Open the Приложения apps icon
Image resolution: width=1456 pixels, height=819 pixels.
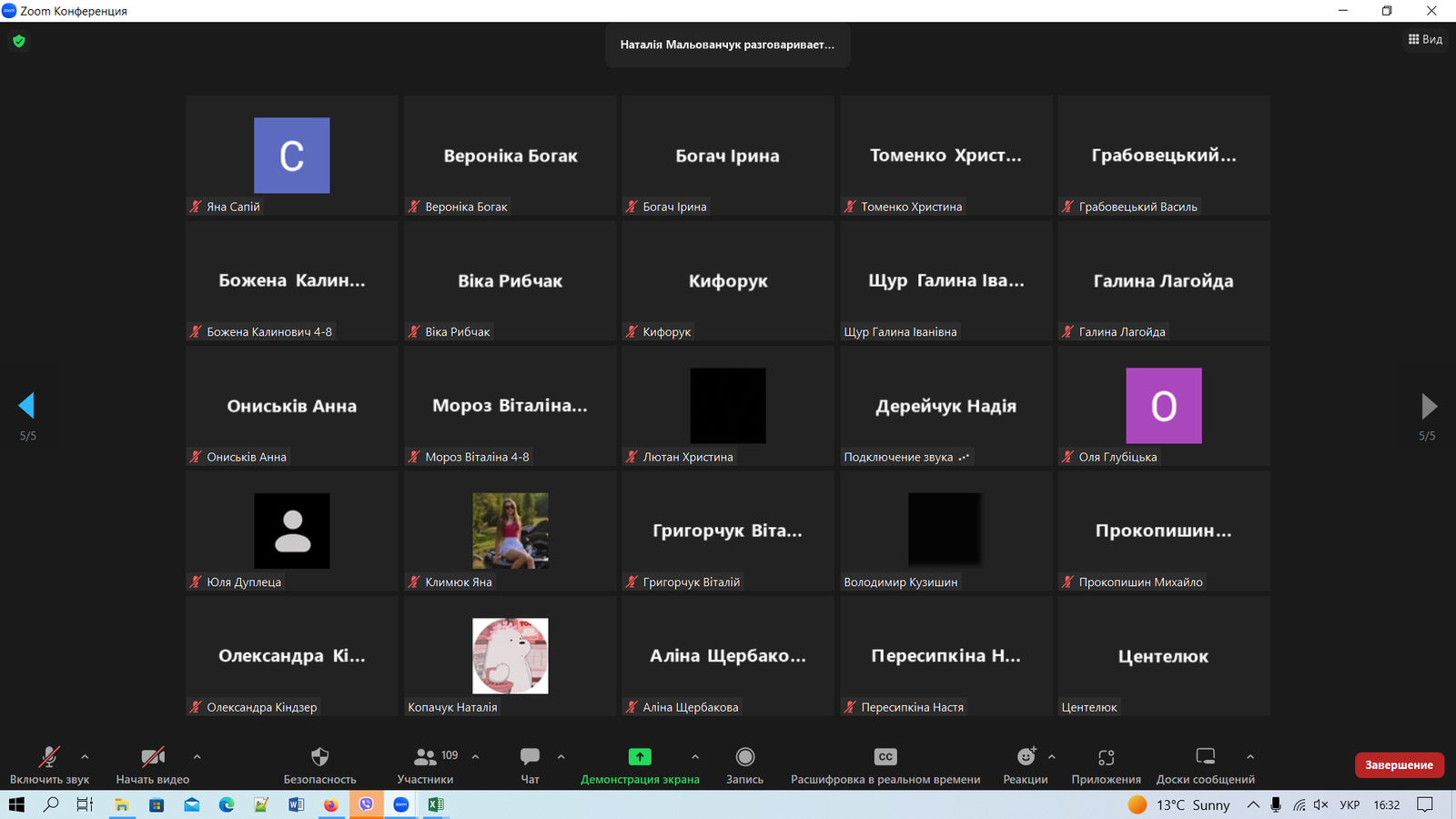[1106, 757]
